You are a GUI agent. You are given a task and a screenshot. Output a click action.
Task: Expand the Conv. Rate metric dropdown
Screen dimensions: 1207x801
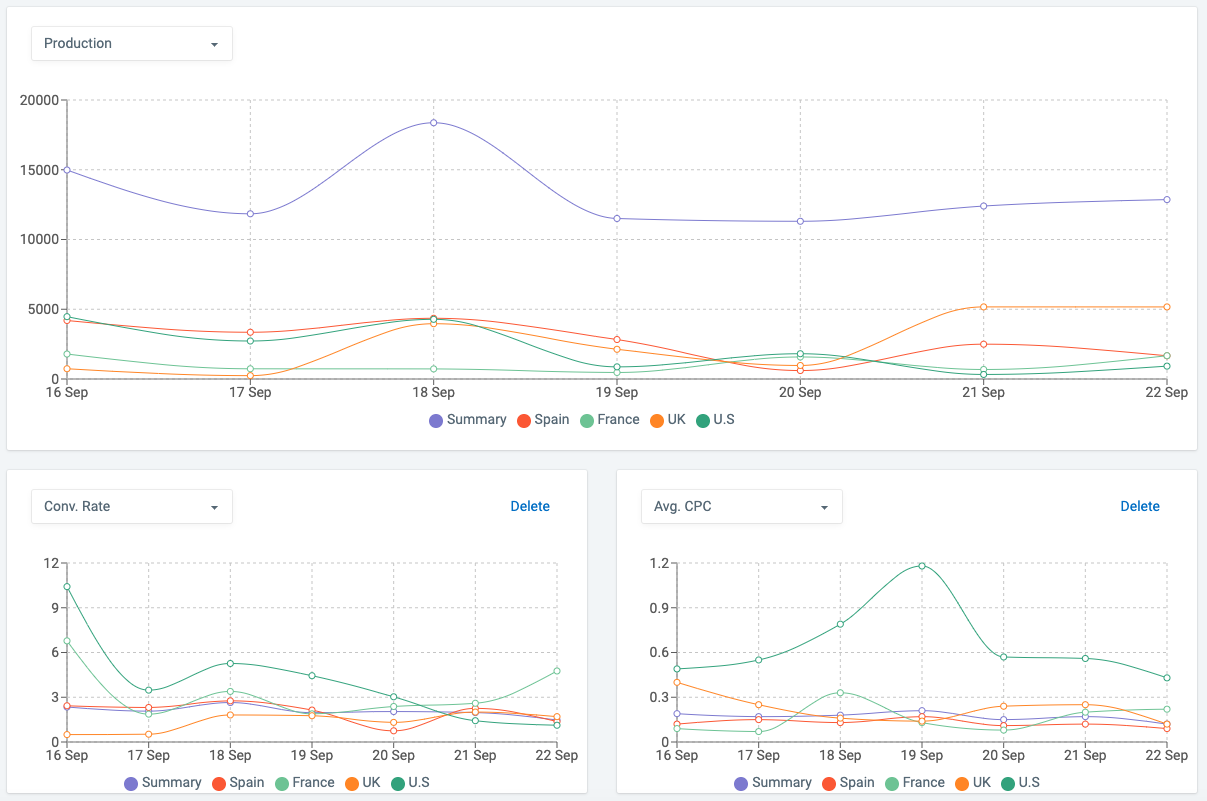131,507
